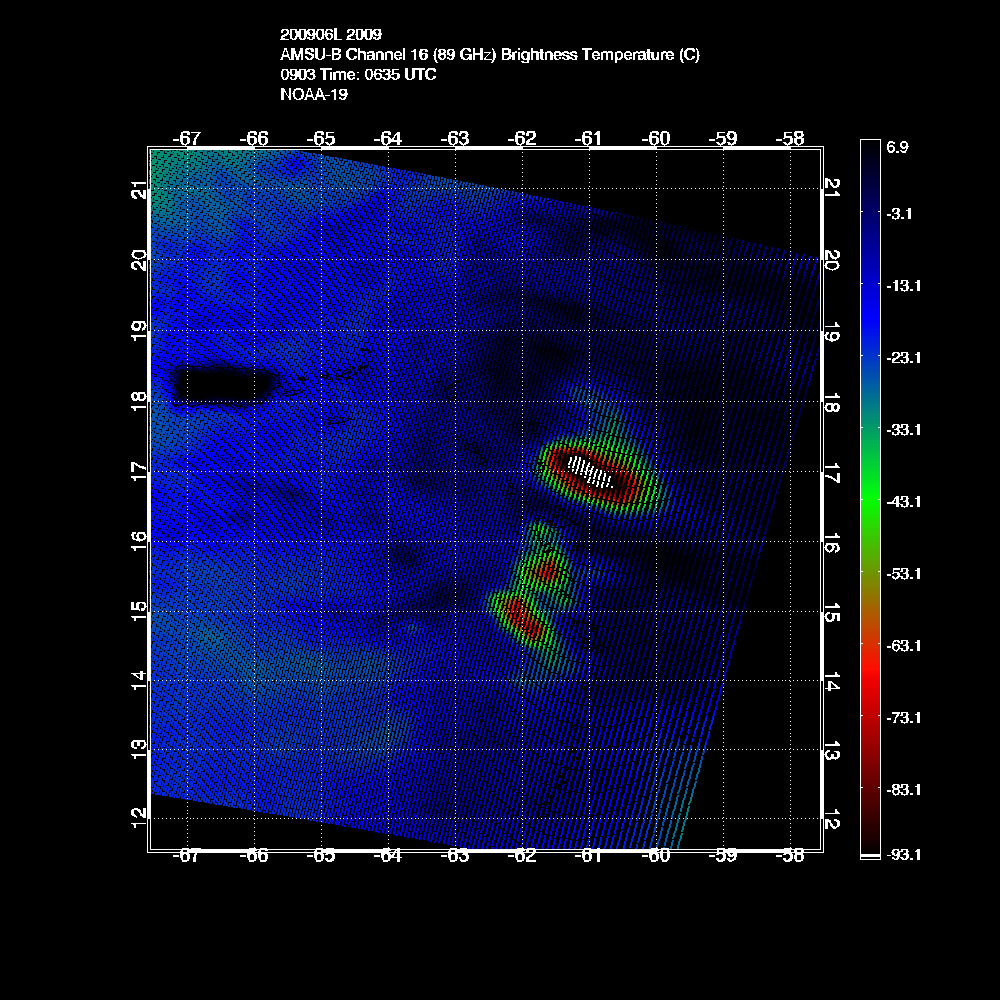Click the left axis latitude label "15"
1000x1000 pixels.
(x=138, y=612)
